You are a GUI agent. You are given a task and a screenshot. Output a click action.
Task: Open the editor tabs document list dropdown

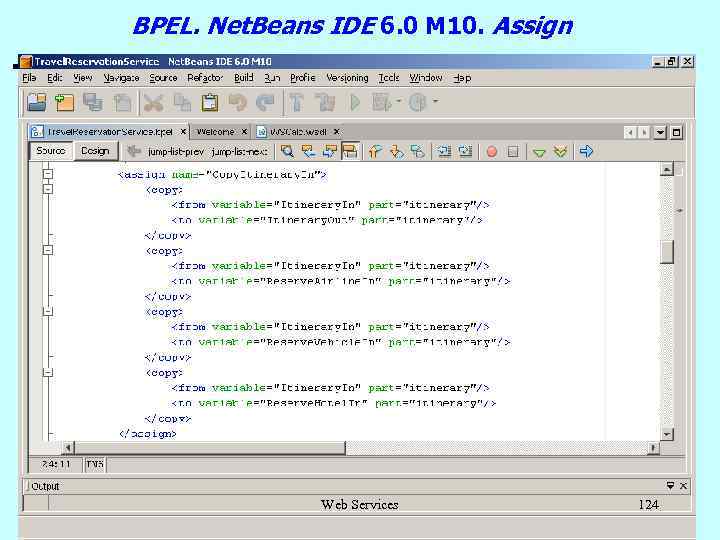660,133
